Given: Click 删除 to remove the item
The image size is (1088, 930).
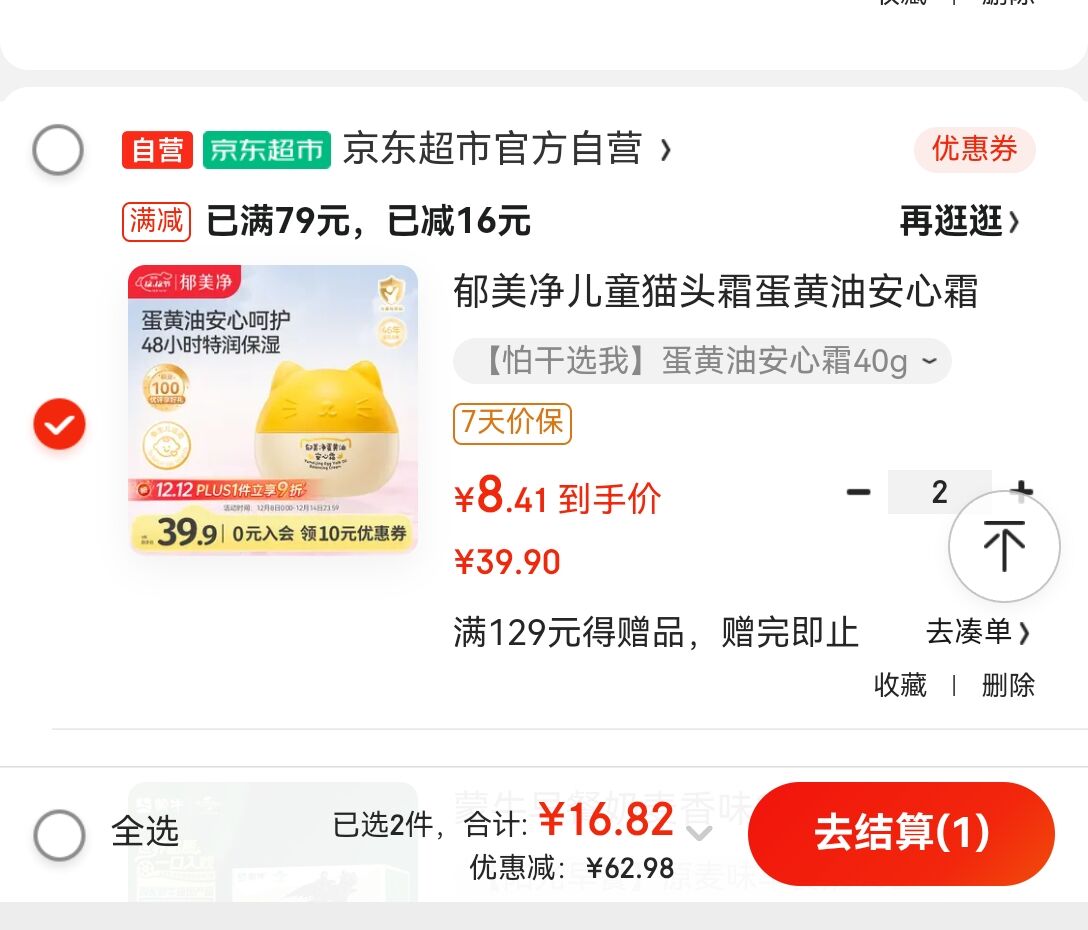Looking at the screenshot, I should click(x=1008, y=685).
